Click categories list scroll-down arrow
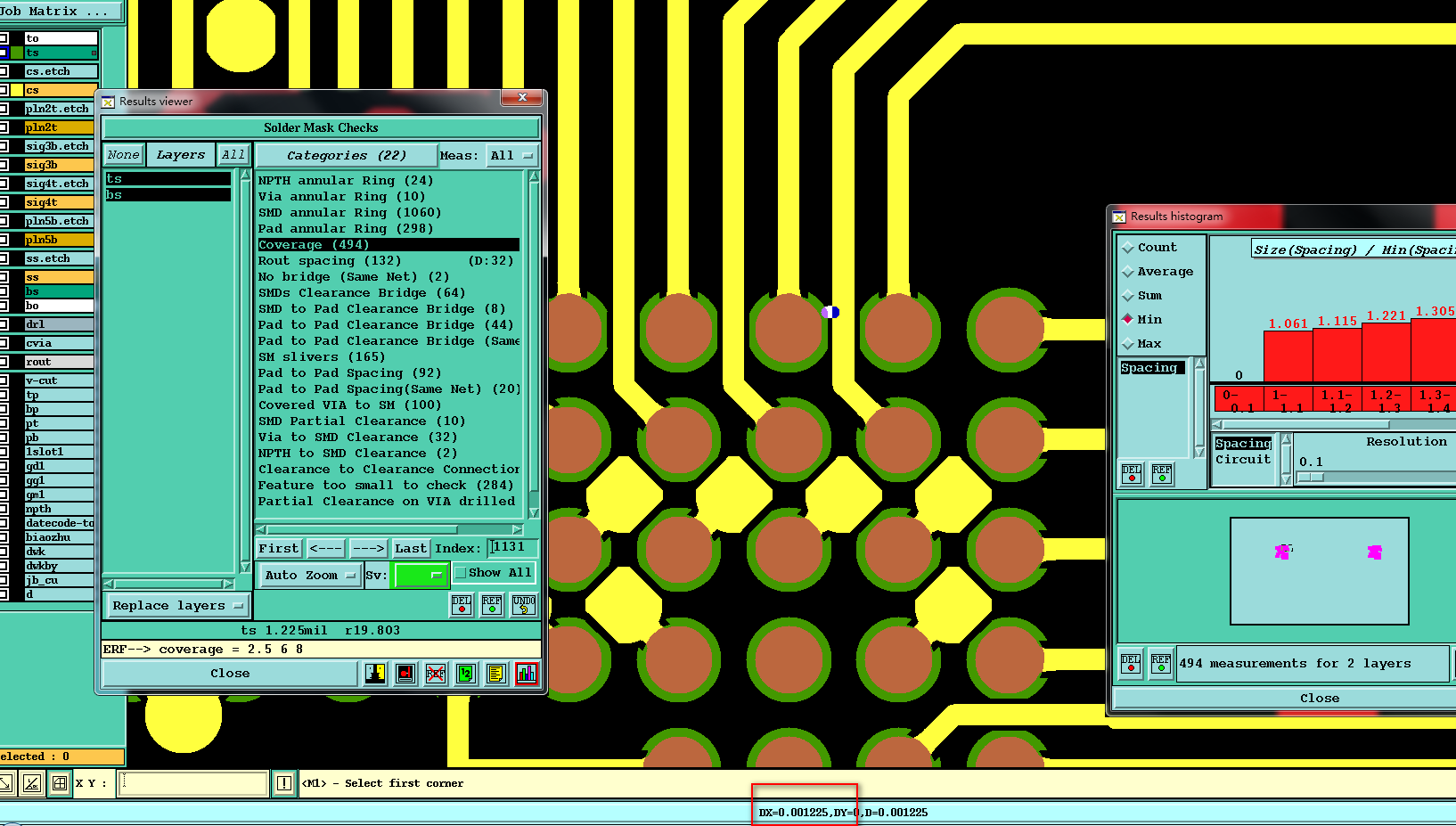Screen dimensions: 1456x826 534,512
